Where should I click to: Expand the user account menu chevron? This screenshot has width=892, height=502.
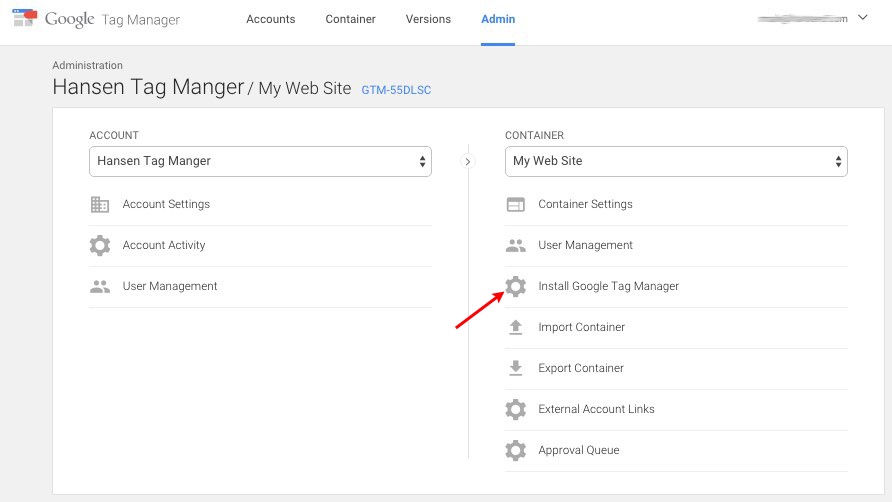[x=863, y=18]
